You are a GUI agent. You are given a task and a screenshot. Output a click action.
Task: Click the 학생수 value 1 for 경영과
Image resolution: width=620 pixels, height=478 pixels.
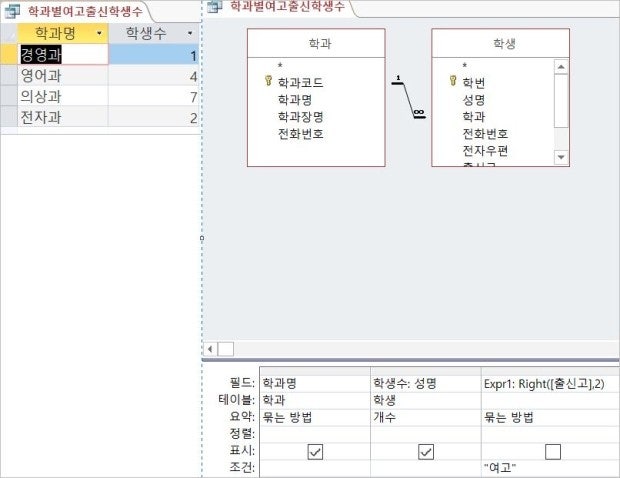click(153, 54)
